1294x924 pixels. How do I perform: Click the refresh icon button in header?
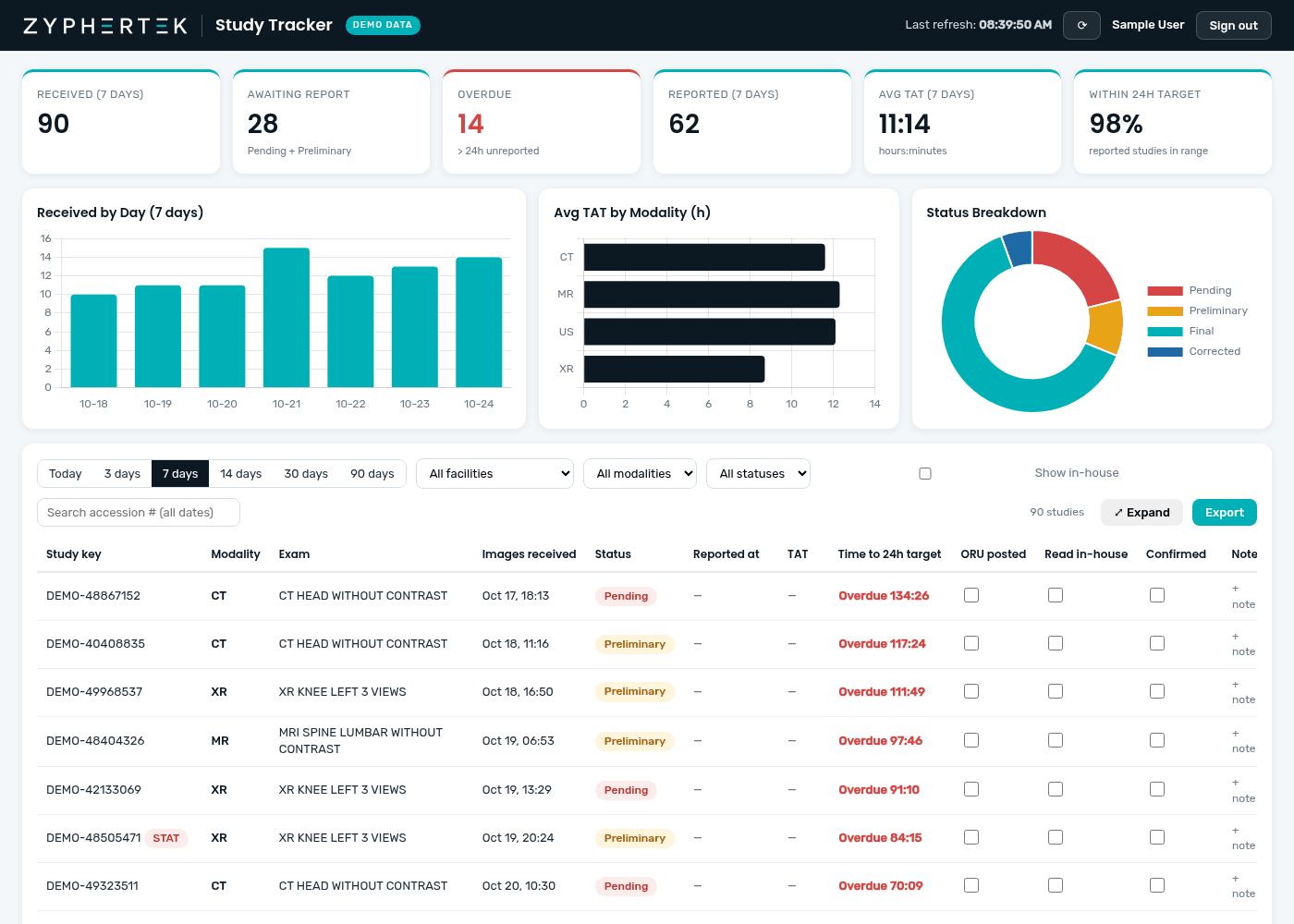(1081, 25)
